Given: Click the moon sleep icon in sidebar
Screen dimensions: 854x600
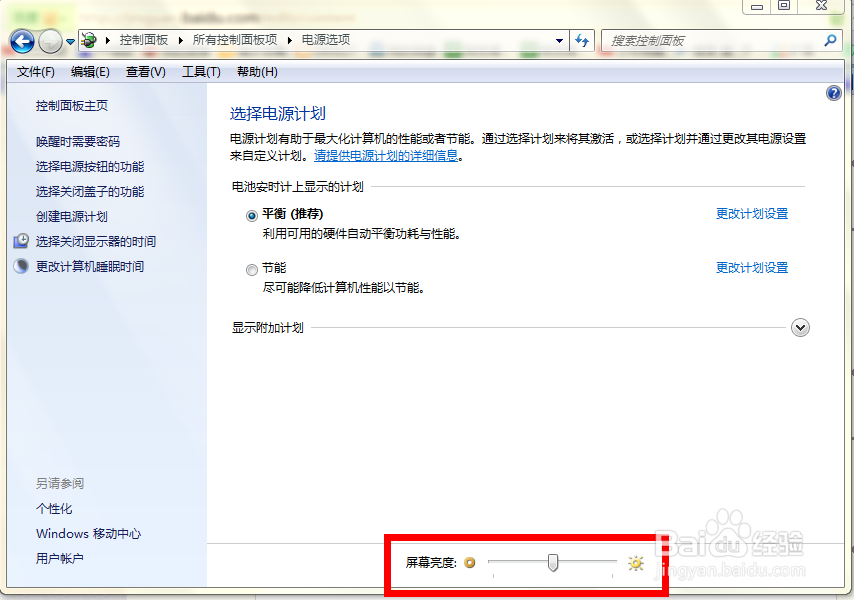Looking at the screenshot, I should (x=21, y=266).
